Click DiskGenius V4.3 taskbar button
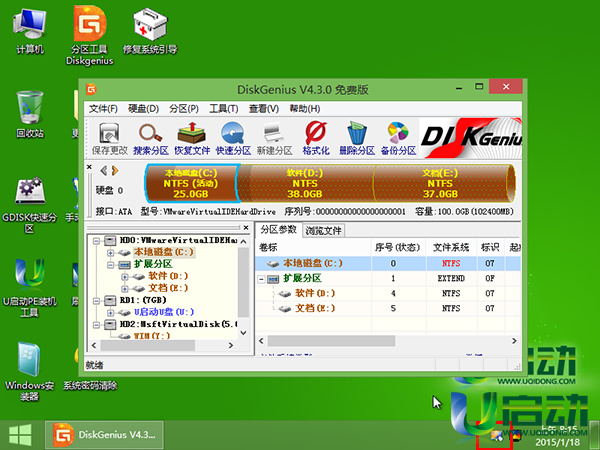The width and height of the screenshot is (600, 450). (104, 435)
